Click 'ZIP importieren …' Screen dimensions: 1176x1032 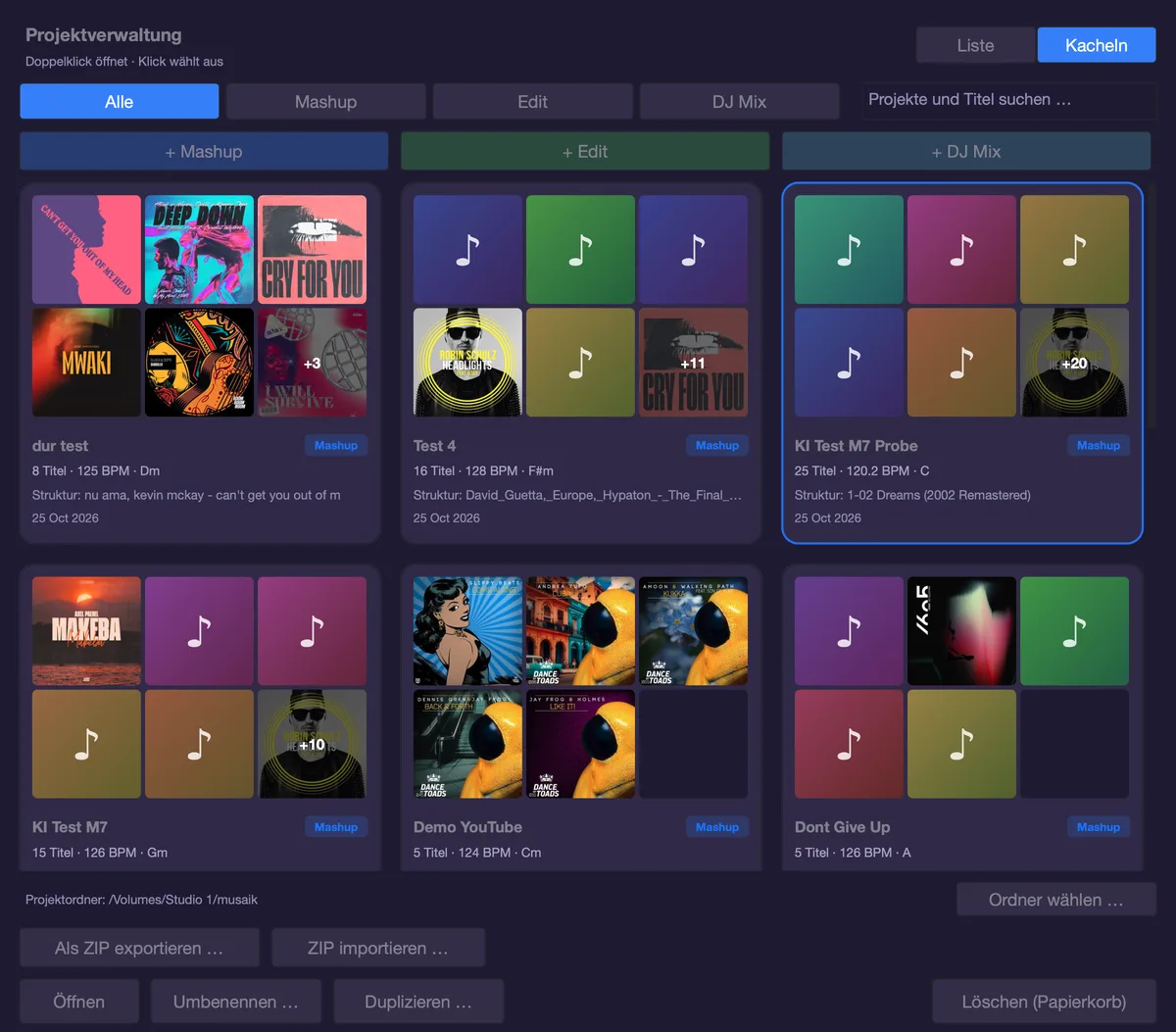tap(378, 948)
